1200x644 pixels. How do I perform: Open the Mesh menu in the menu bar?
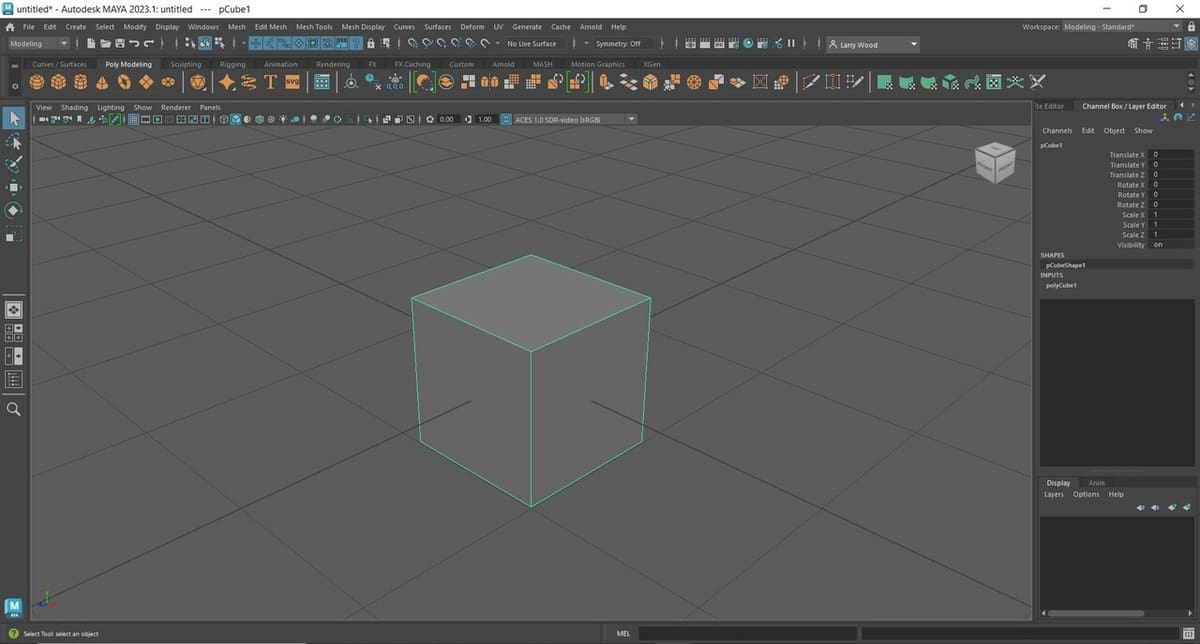(x=236, y=27)
